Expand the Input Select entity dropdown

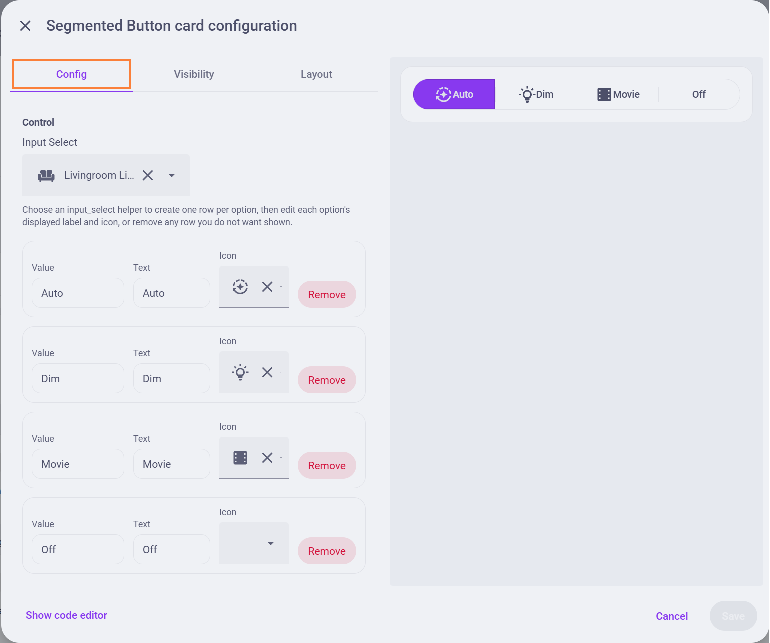point(171,175)
